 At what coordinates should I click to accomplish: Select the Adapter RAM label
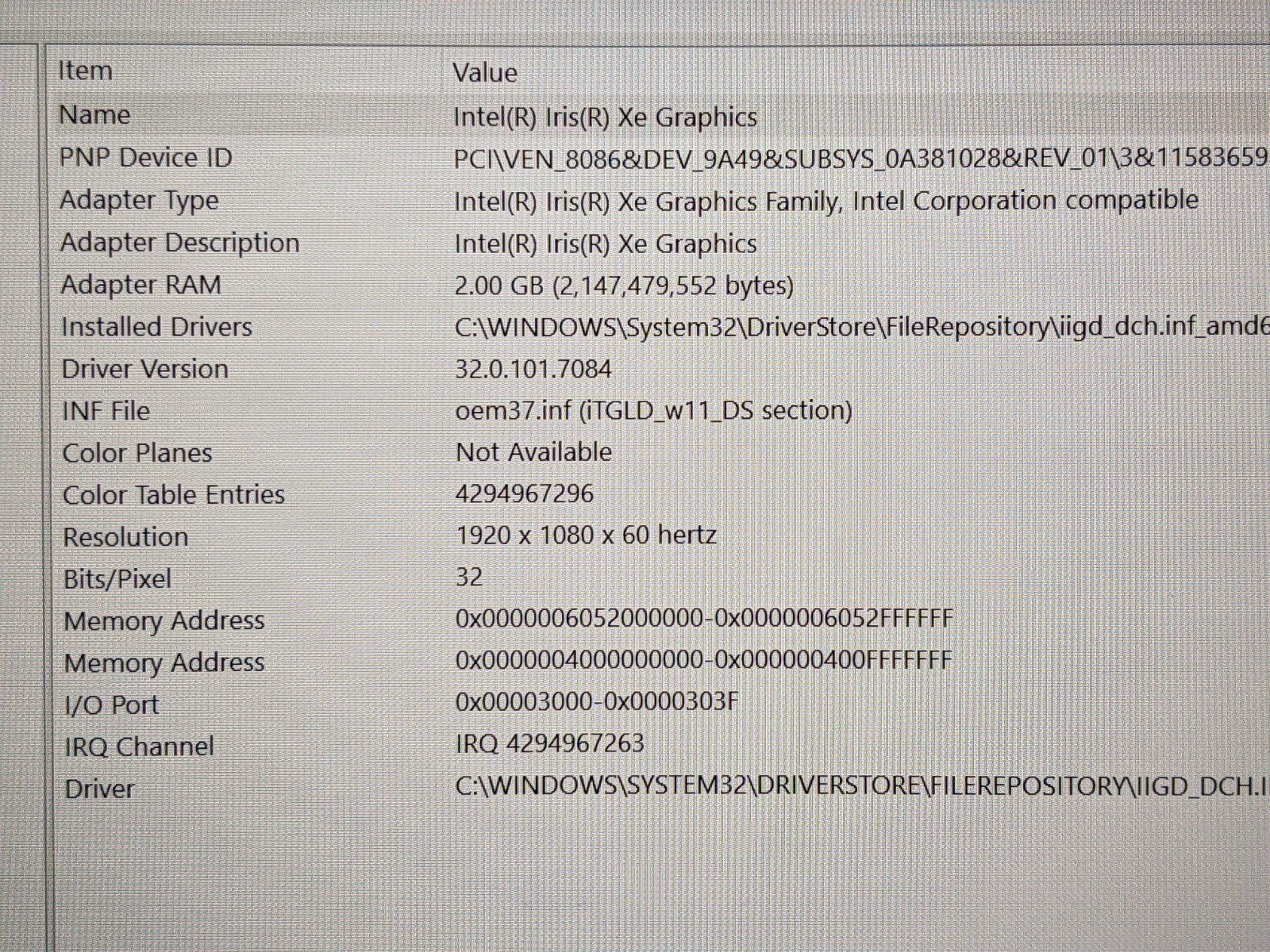click(x=141, y=285)
